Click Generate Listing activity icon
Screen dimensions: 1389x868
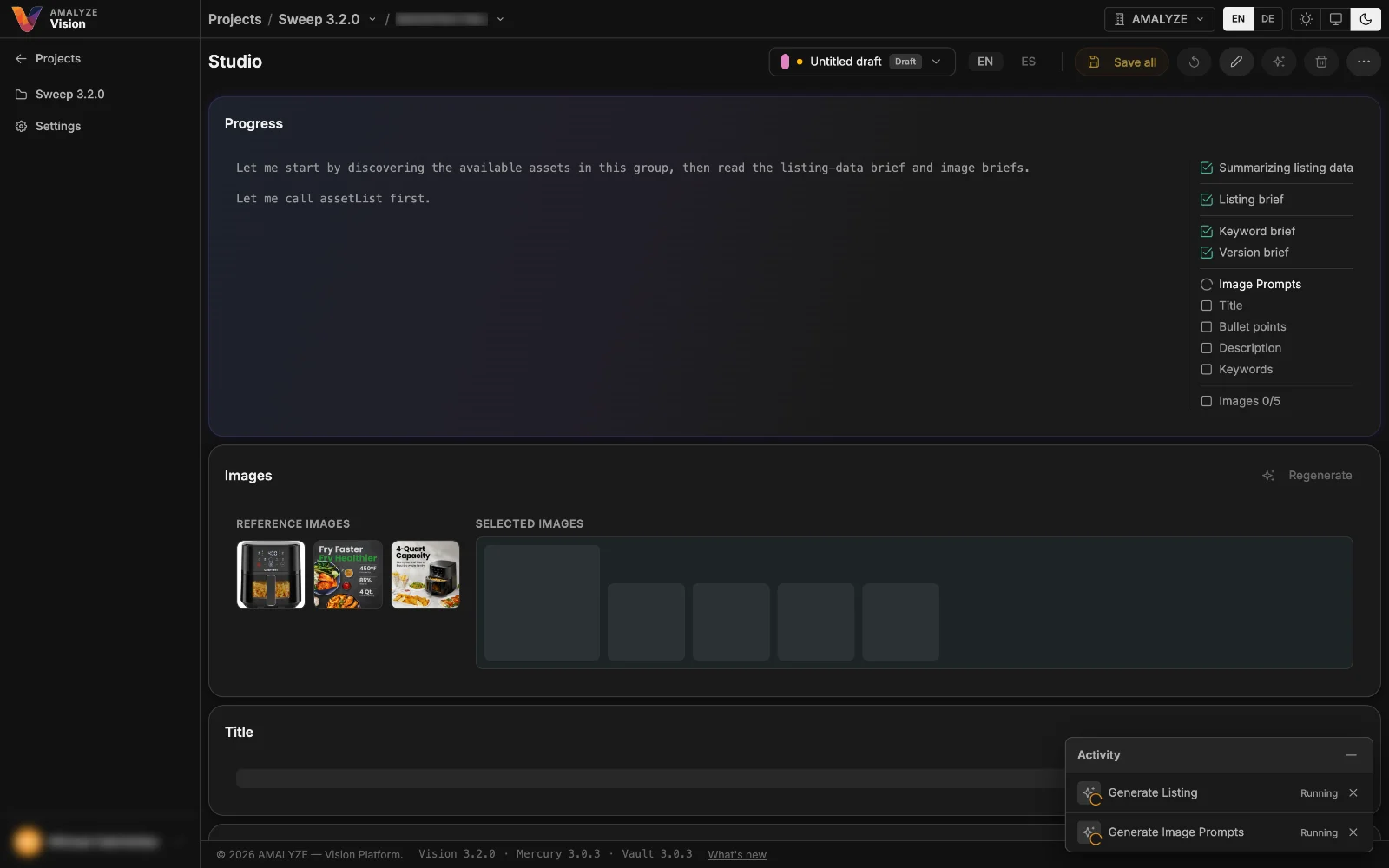pyautogui.click(x=1089, y=792)
